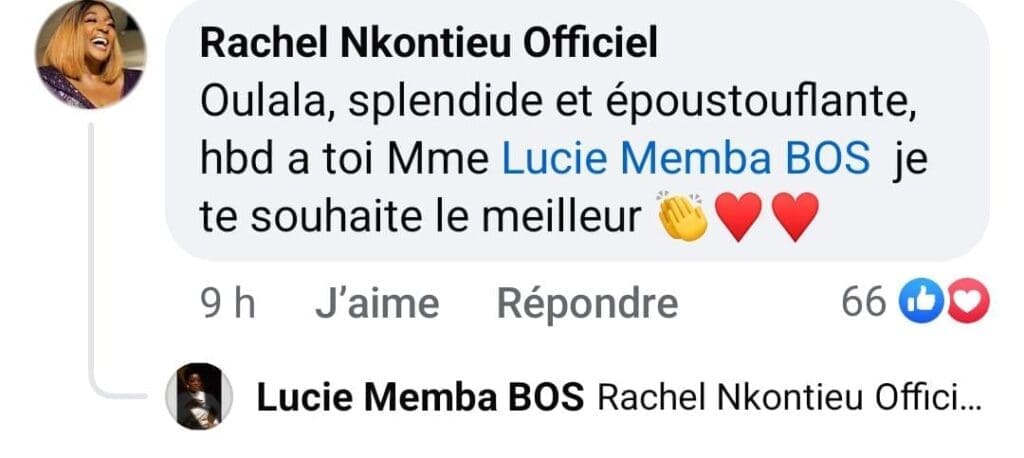Click the first red heart emoji
Viewport: 1024px width, 458px height.
pyautogui.click(x=740, y=217)
